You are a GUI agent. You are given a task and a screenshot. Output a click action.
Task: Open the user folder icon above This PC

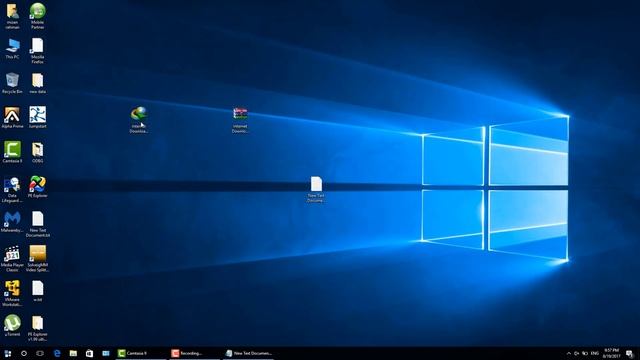pyautogui.click(x=12, y=16)
